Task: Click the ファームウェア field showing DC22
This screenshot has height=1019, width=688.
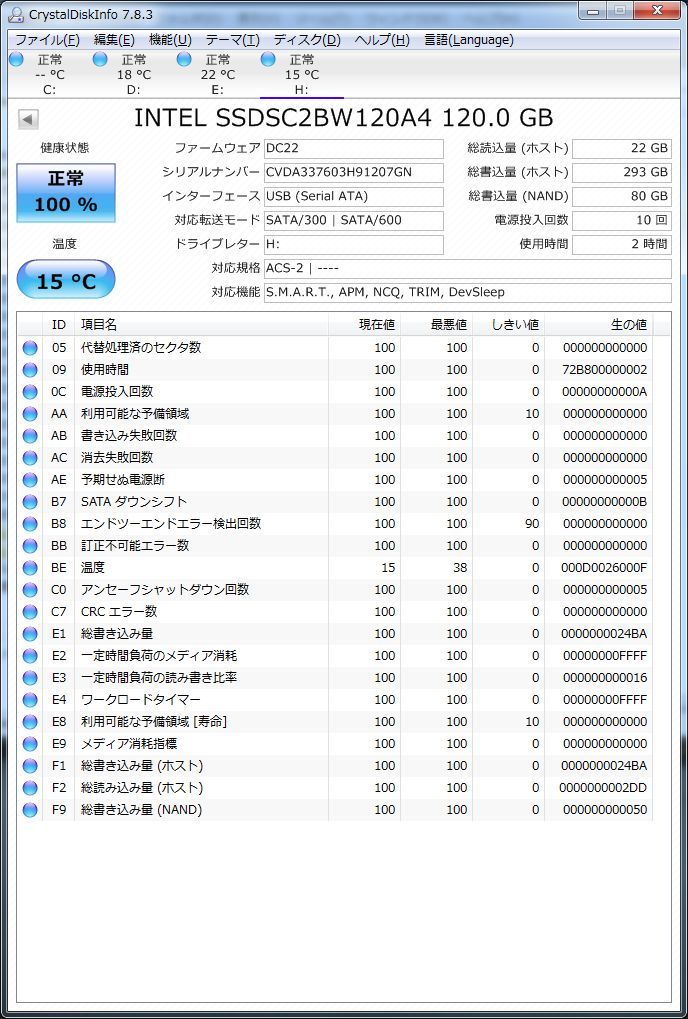Action: 354,148
